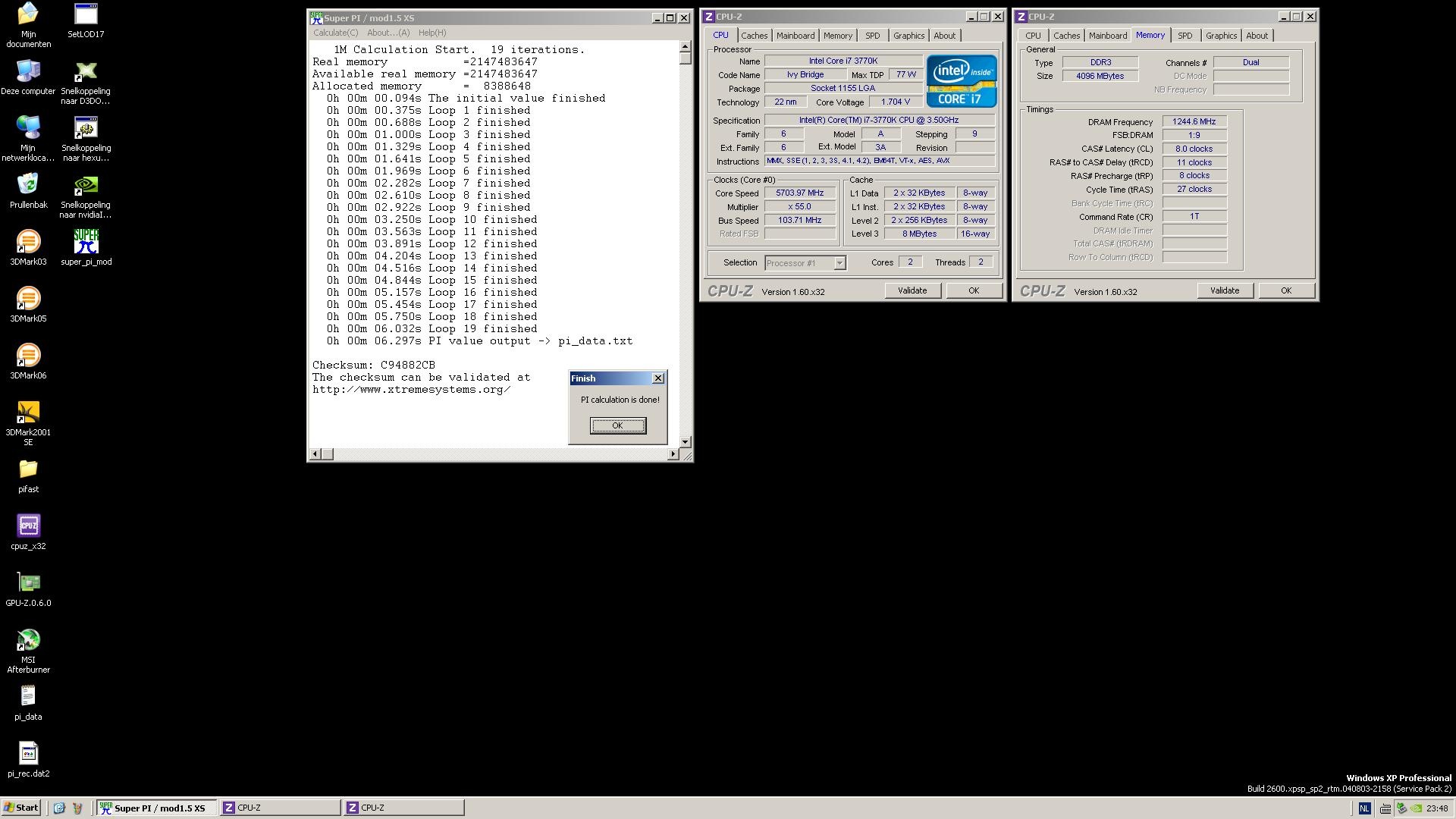
Task: Open the MSI Afterburner desktop icon
Action: tap(28, 641)
